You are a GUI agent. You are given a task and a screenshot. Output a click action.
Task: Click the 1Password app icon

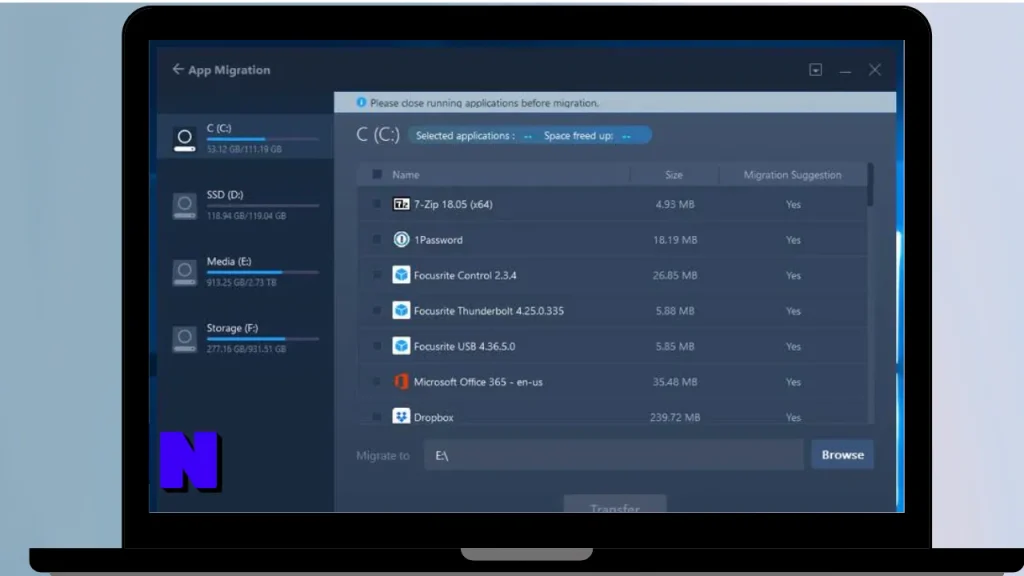coord(401,240)
